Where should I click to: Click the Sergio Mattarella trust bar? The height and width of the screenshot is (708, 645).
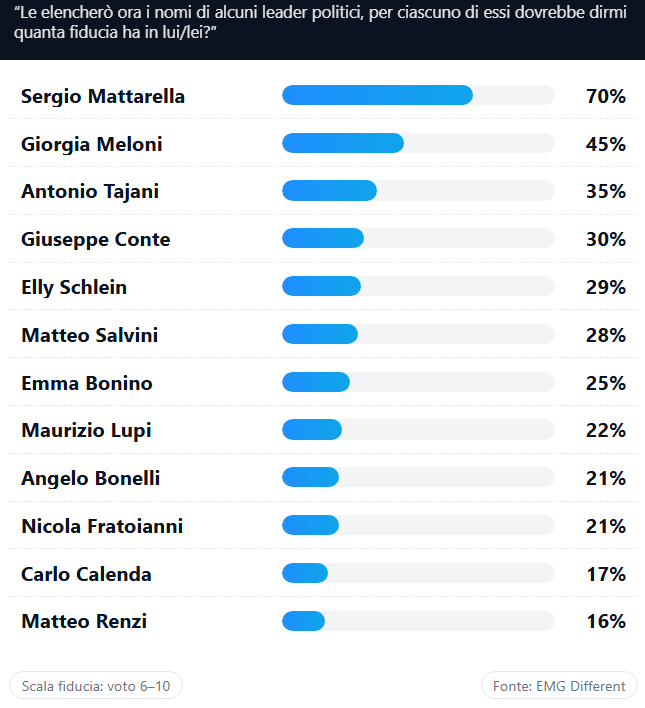(418, 95)
